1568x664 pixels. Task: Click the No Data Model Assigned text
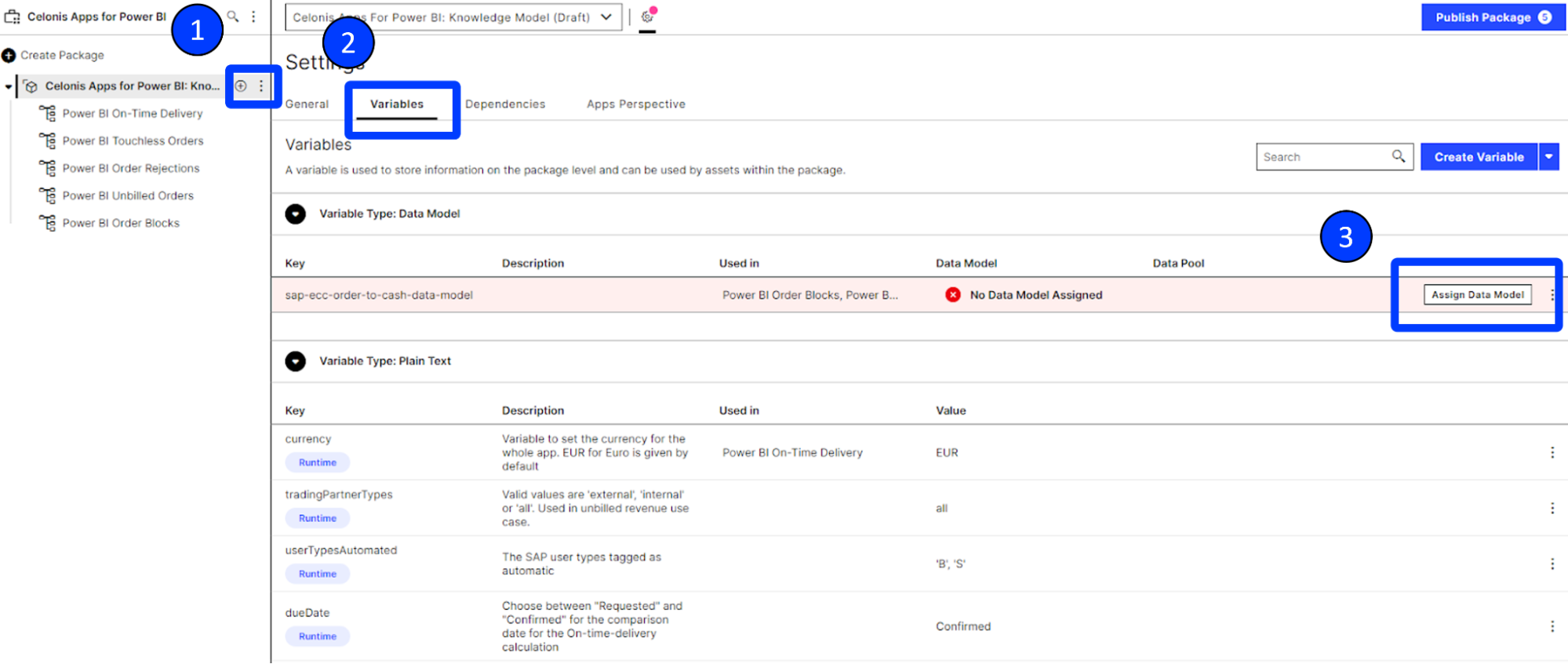[x=1036, y=295]
